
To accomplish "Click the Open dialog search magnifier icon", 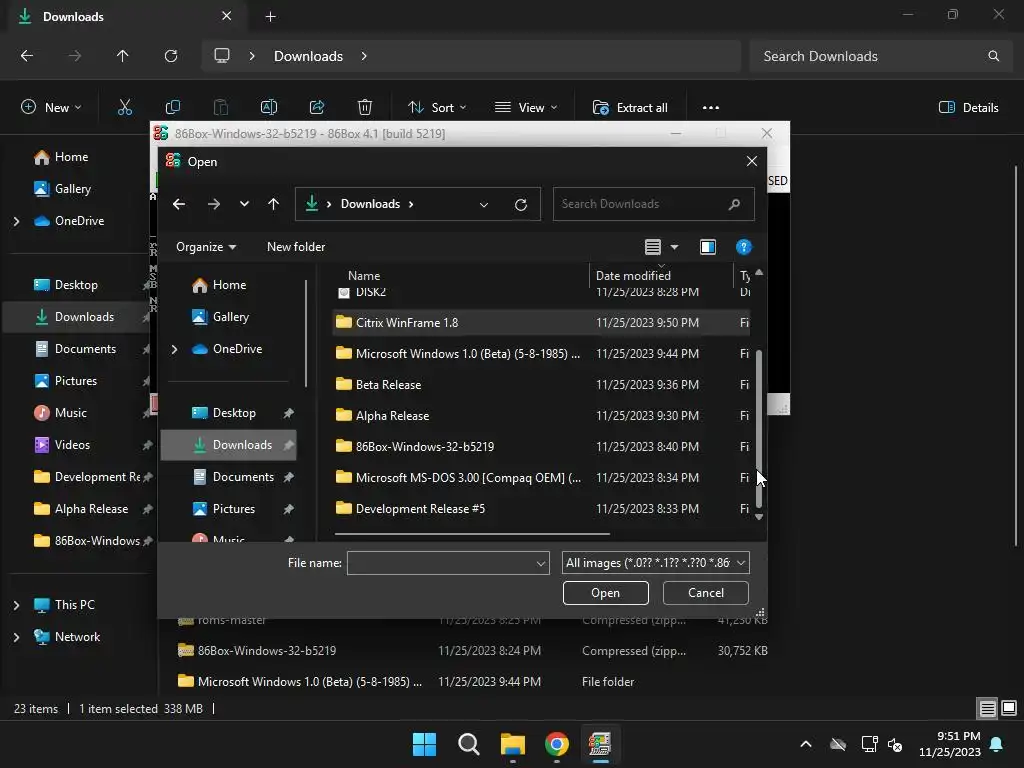I will pos(734,204).
